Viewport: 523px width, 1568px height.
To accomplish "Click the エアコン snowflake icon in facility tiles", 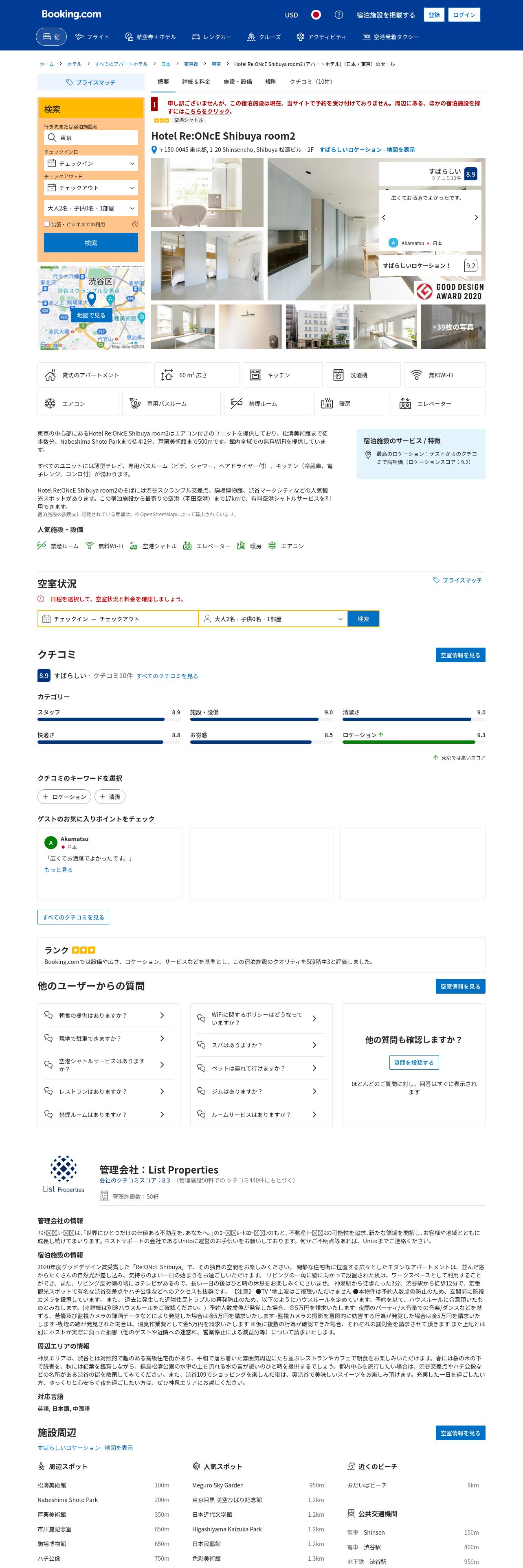I will (x=50, y=403).
